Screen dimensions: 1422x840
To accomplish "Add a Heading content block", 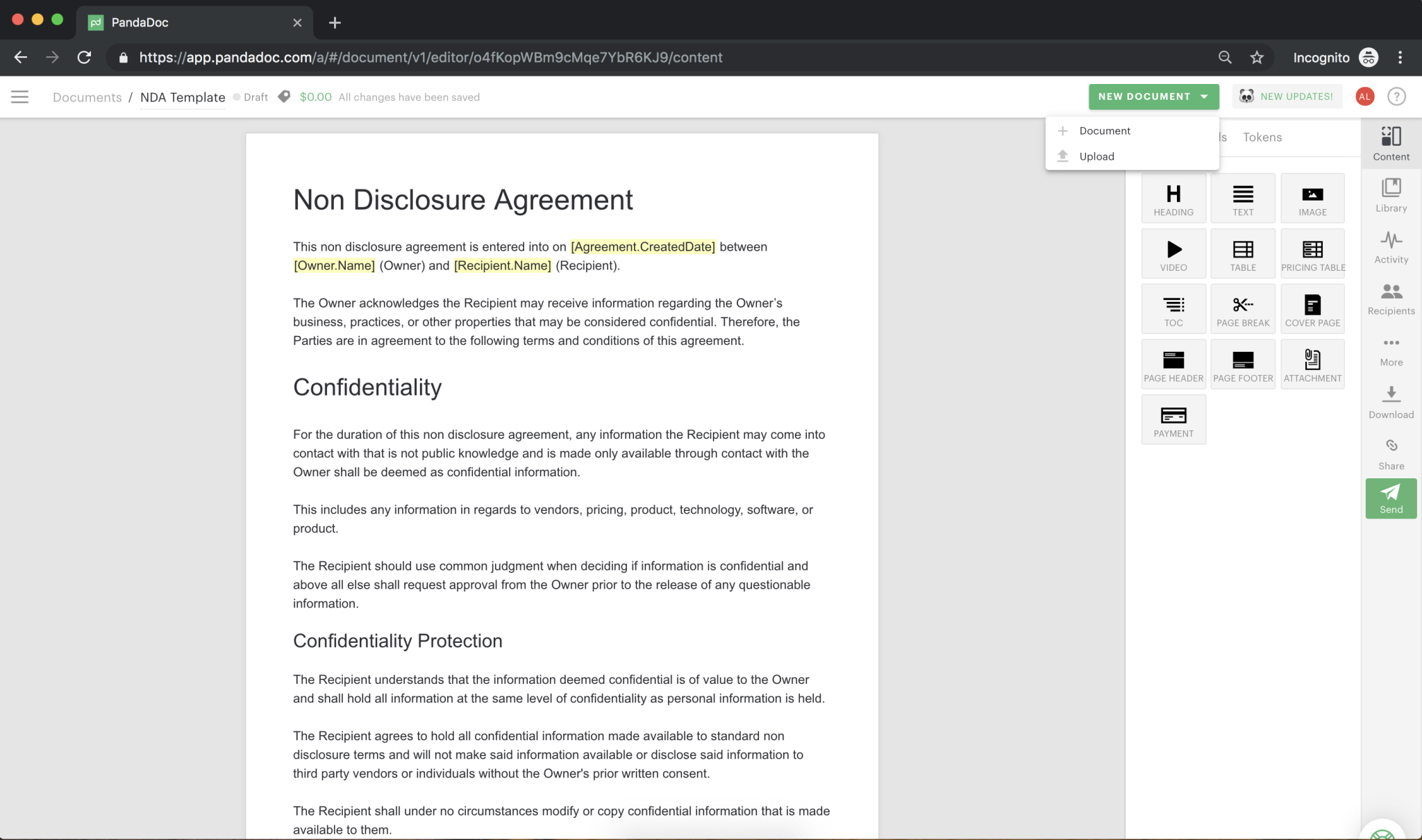I will click(1173, 198).
